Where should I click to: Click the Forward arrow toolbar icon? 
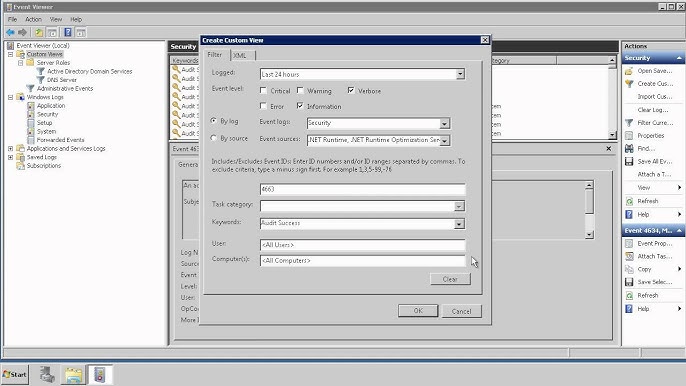click(22, 32)
